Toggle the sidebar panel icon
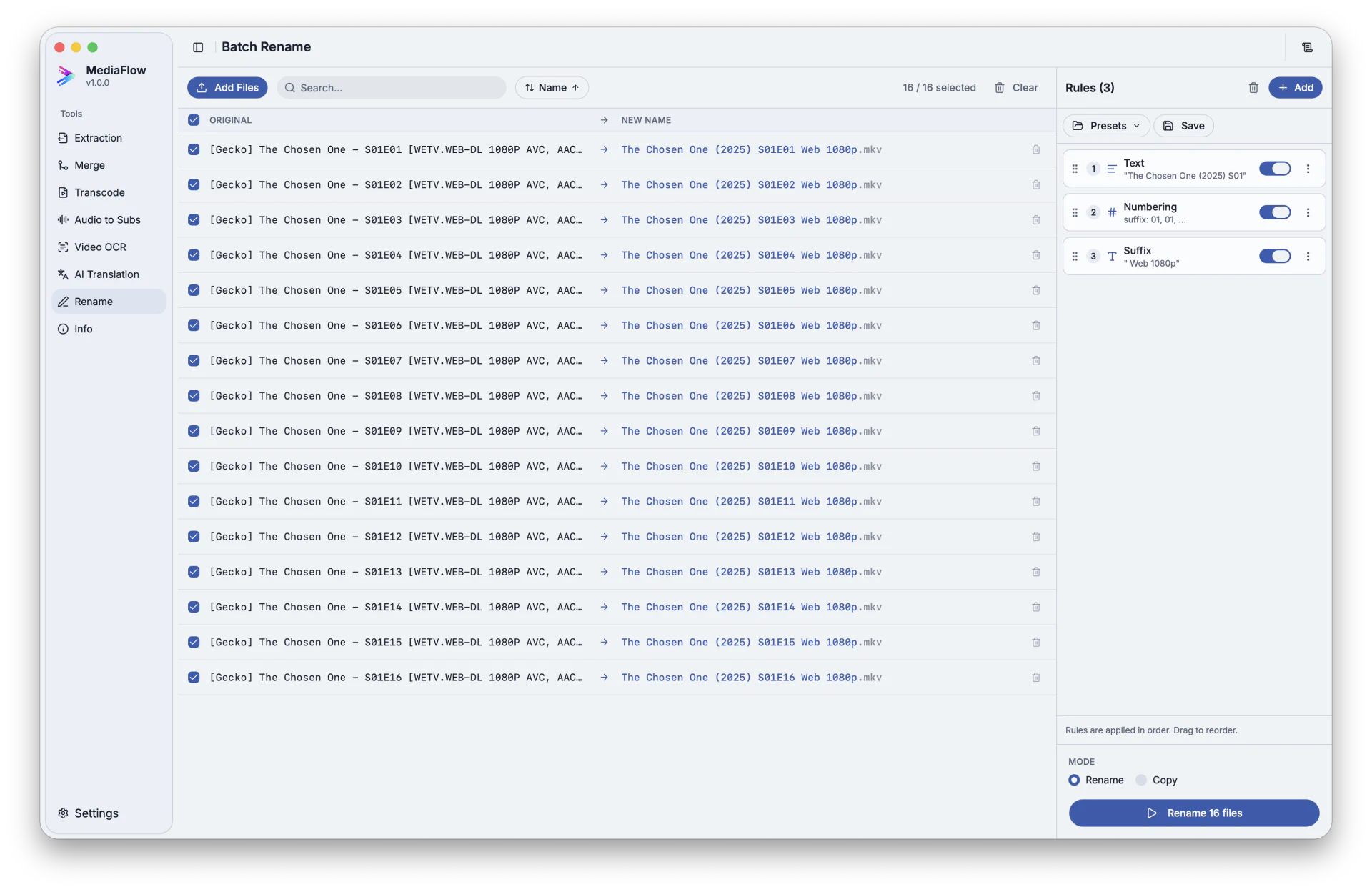The height and width of the screenshot is (892, 1372). tap(198, 47)
